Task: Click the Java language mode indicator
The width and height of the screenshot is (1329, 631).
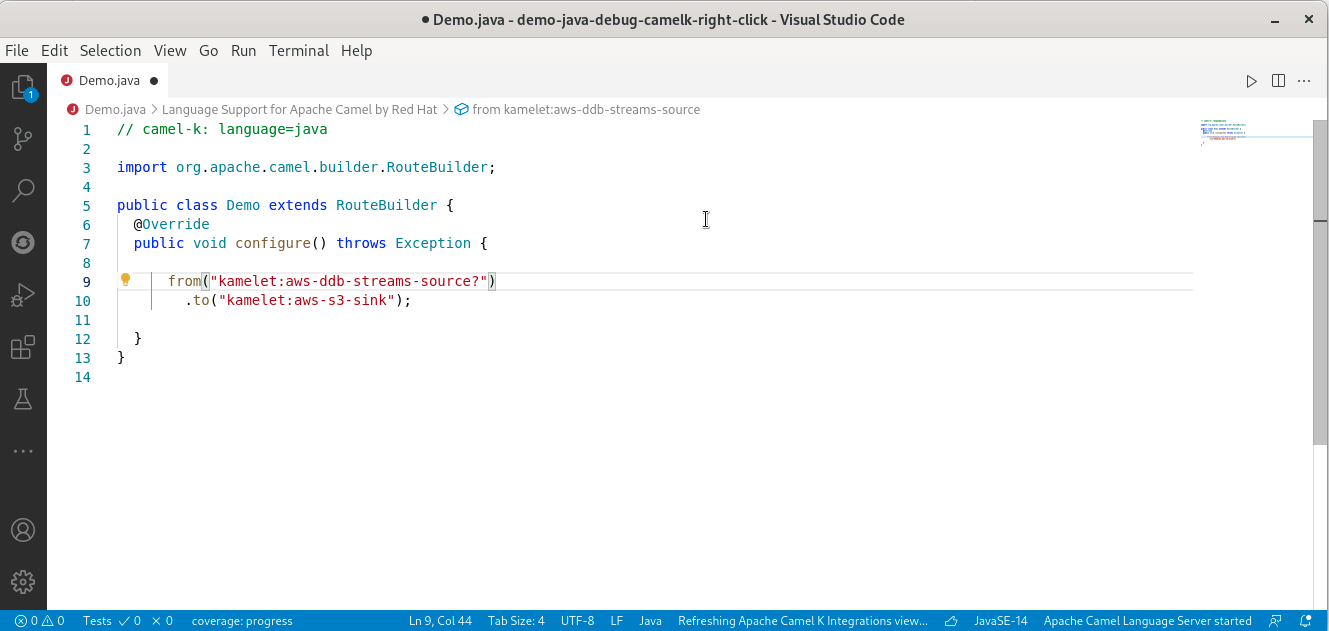Action: [650, 620]
